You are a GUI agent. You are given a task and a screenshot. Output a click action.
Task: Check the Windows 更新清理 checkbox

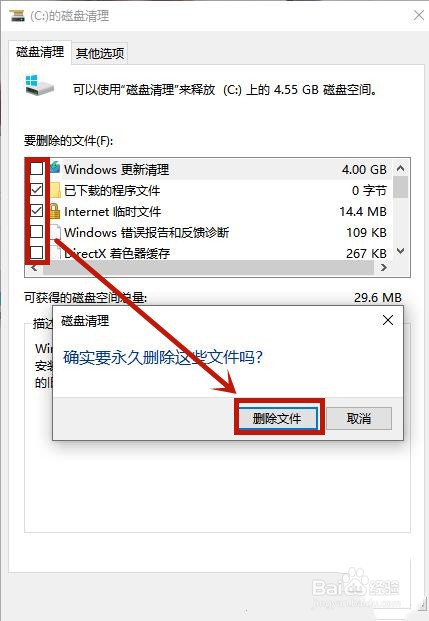pos(37,169)
